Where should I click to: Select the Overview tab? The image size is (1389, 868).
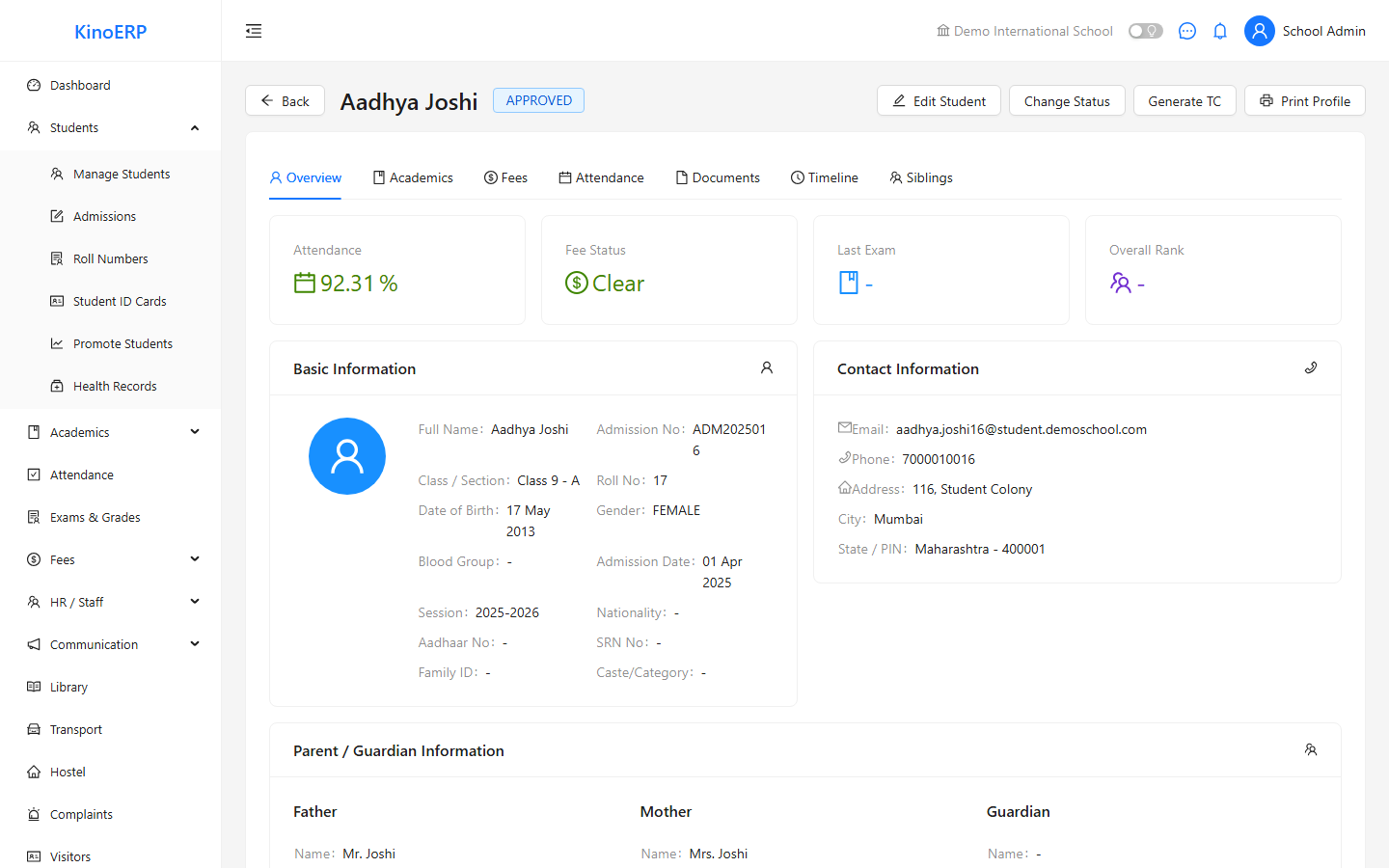pos(305,177)
